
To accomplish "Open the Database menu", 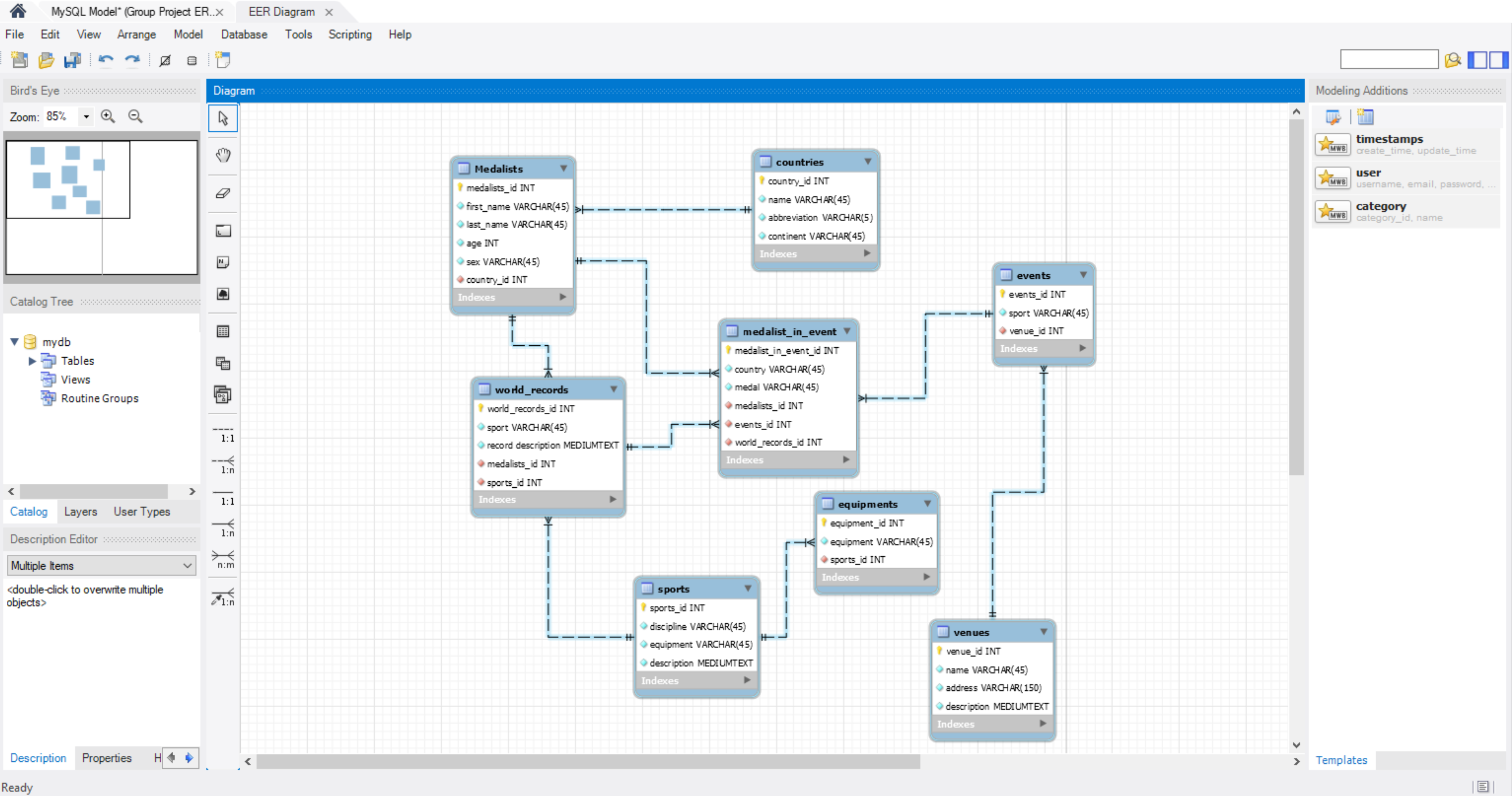I will point(244,35).
